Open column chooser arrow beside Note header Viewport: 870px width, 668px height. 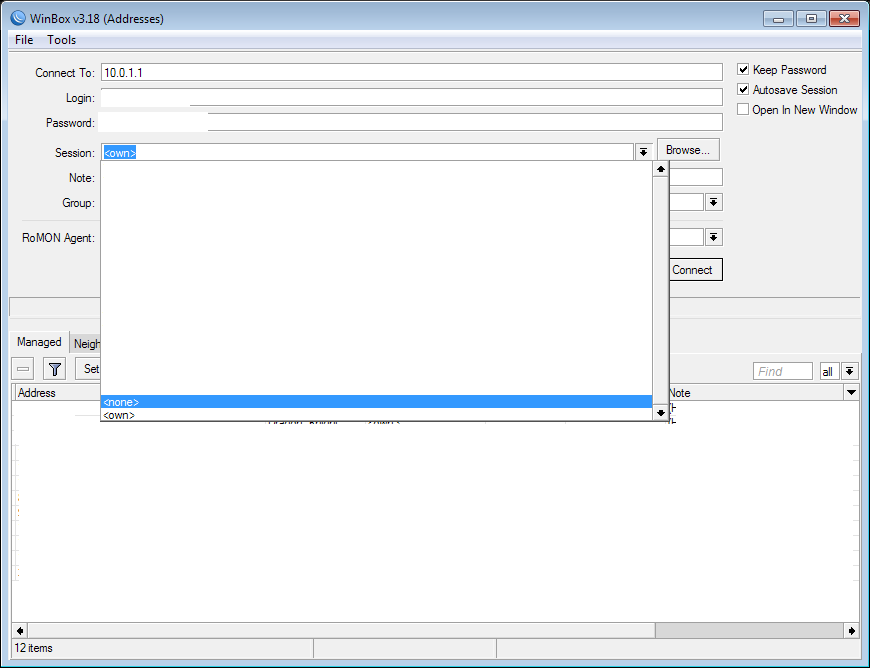pos(851,392)
